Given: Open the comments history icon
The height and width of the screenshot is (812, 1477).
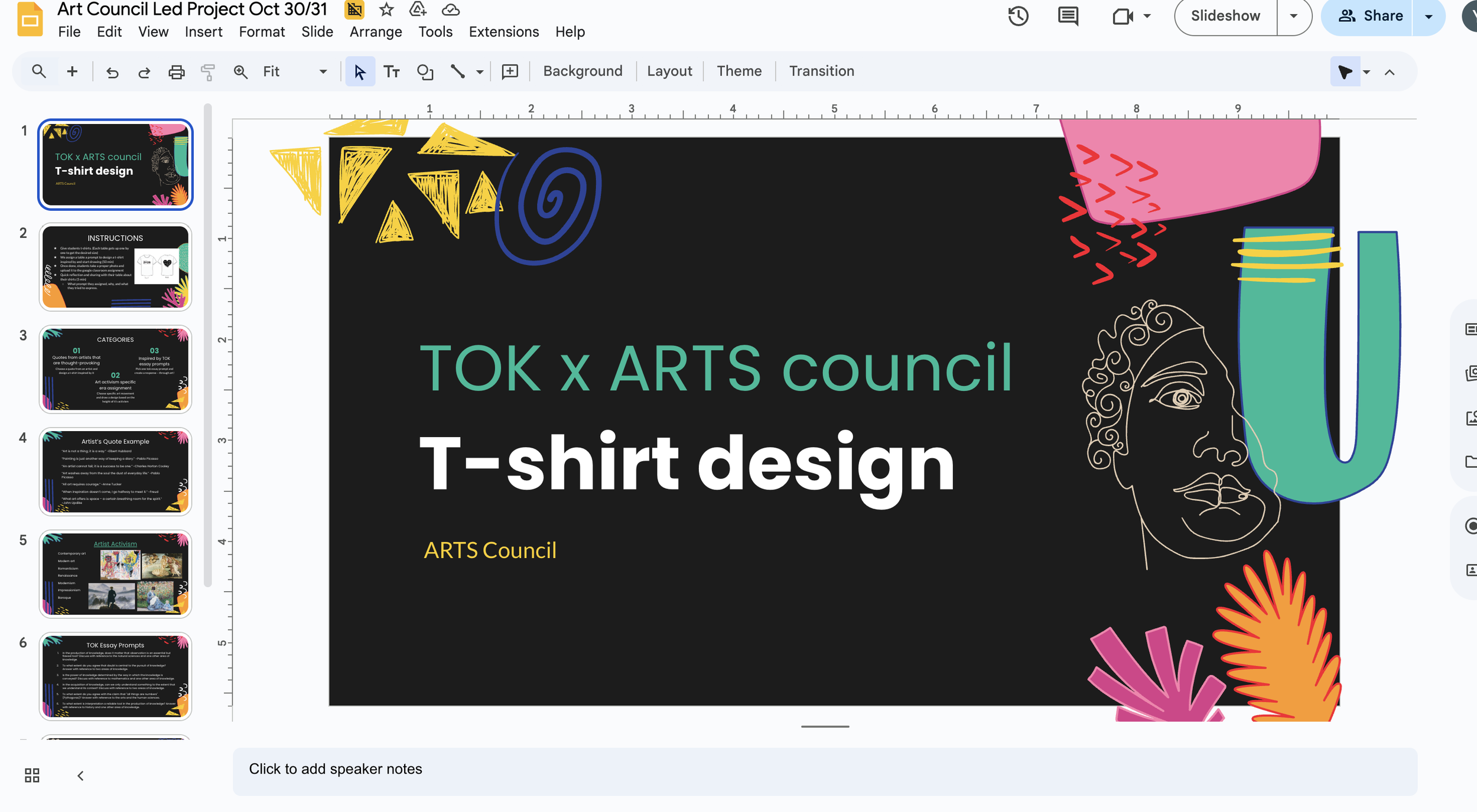Looking at the screenshot, I should coord(1068,16).
